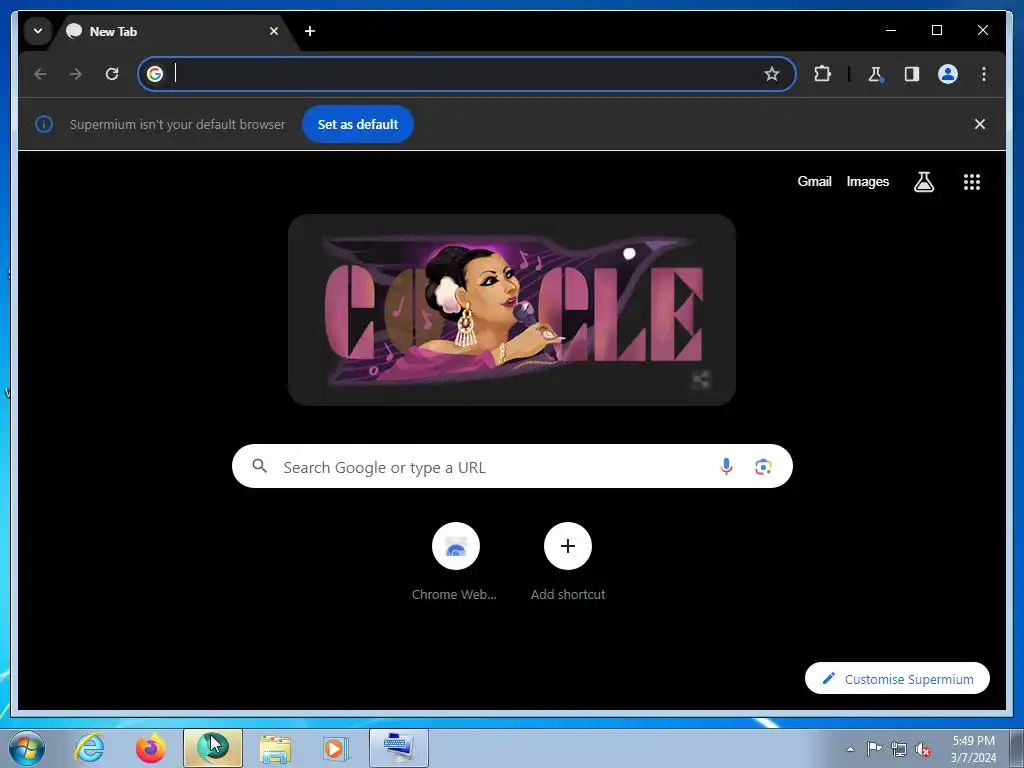Open a new tab with plus button
This screenshot has width=1024, height=768.
click(x=310, y=31)
